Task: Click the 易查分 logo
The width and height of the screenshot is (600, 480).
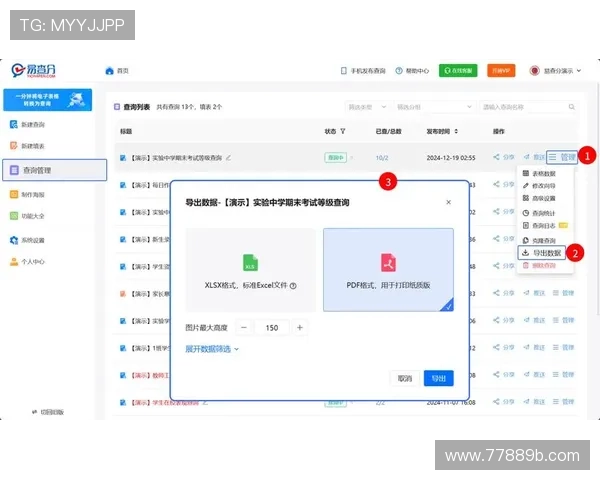Action: pyautogui.click(x=34, y=70)
